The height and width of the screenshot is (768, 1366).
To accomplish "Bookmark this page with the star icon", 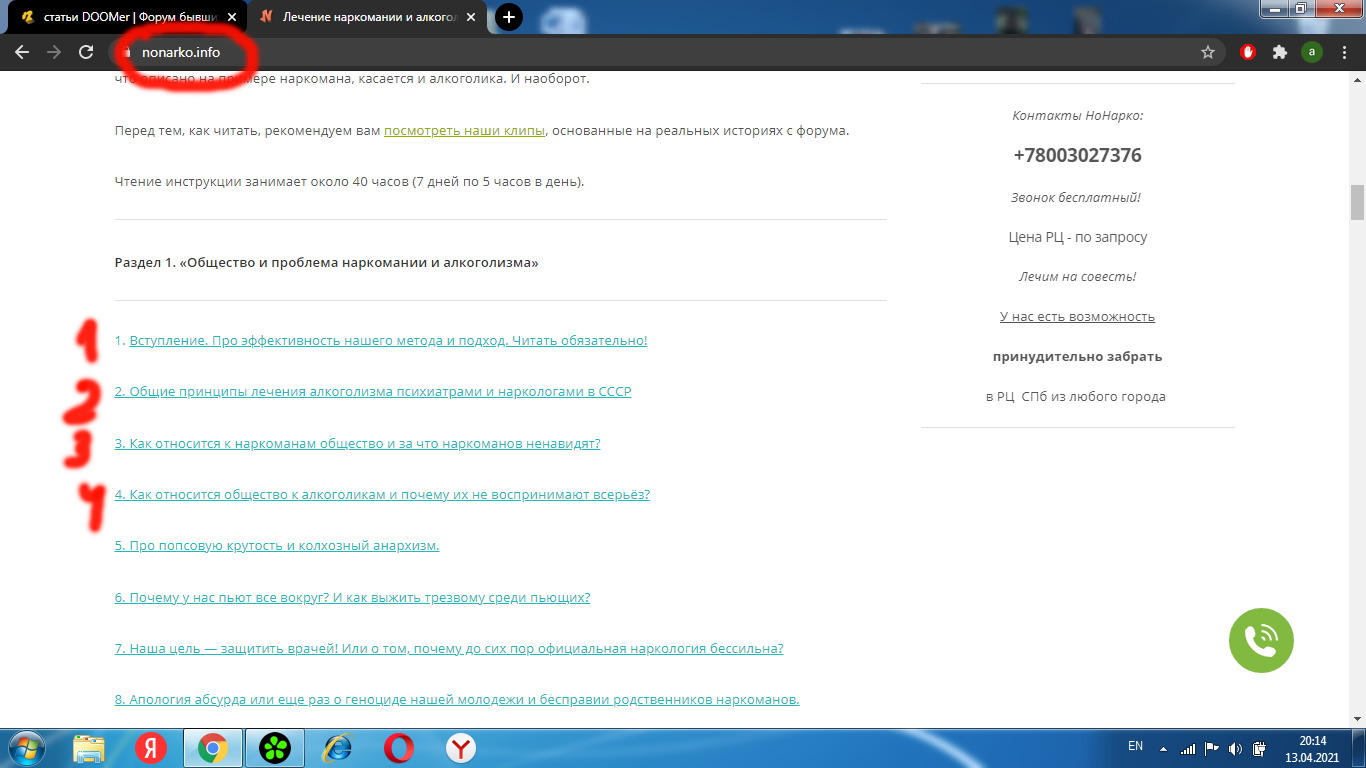I will point(1208,52).
